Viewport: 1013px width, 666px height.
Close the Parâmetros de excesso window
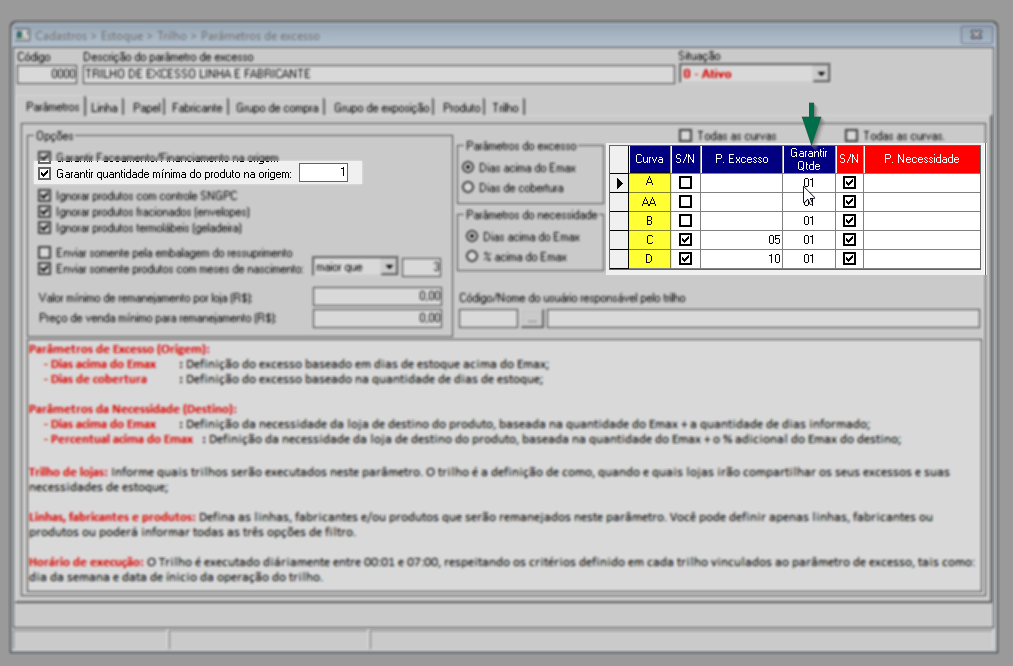coord(976,35)
